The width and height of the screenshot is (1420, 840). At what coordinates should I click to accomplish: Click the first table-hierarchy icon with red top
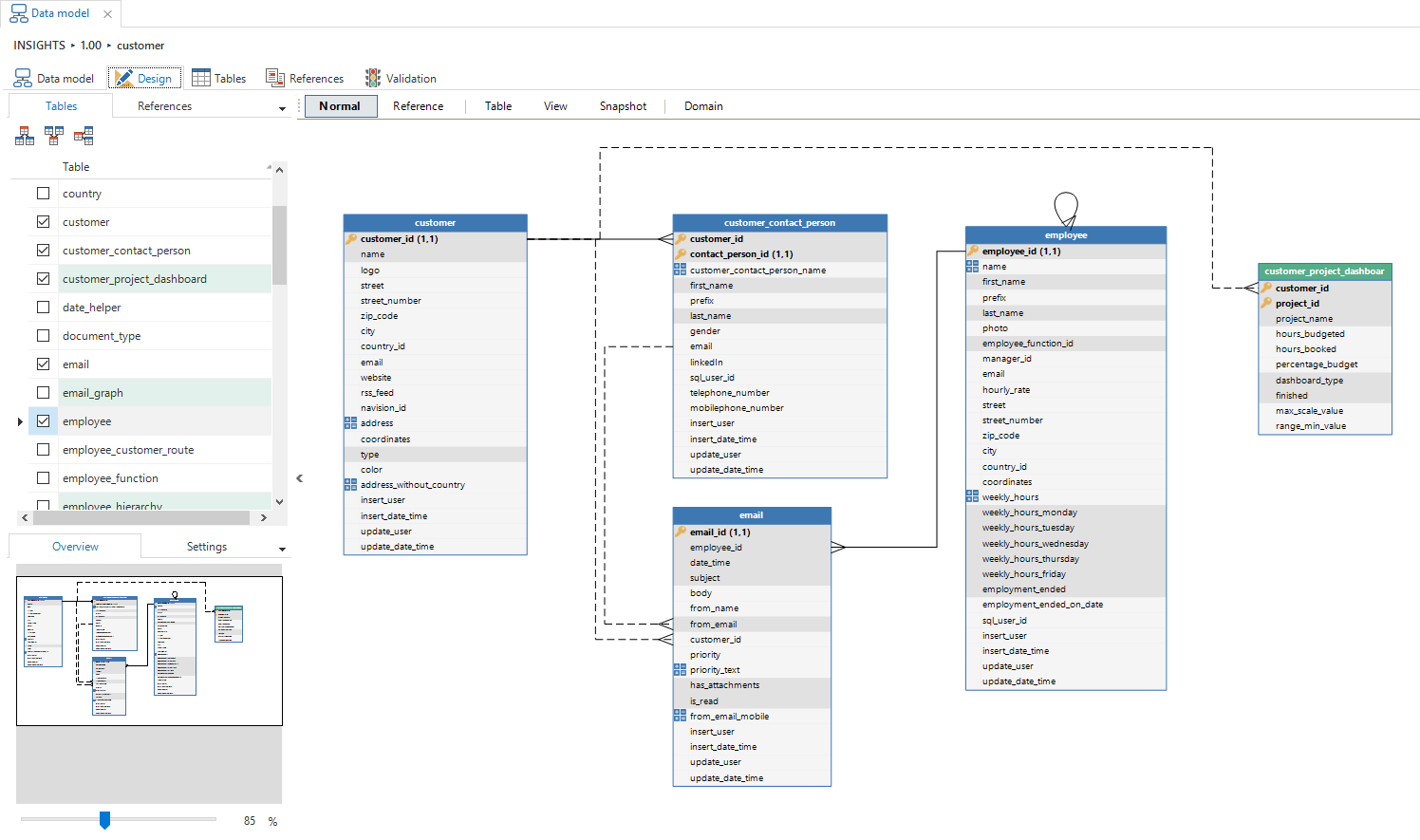coord(25,136)
